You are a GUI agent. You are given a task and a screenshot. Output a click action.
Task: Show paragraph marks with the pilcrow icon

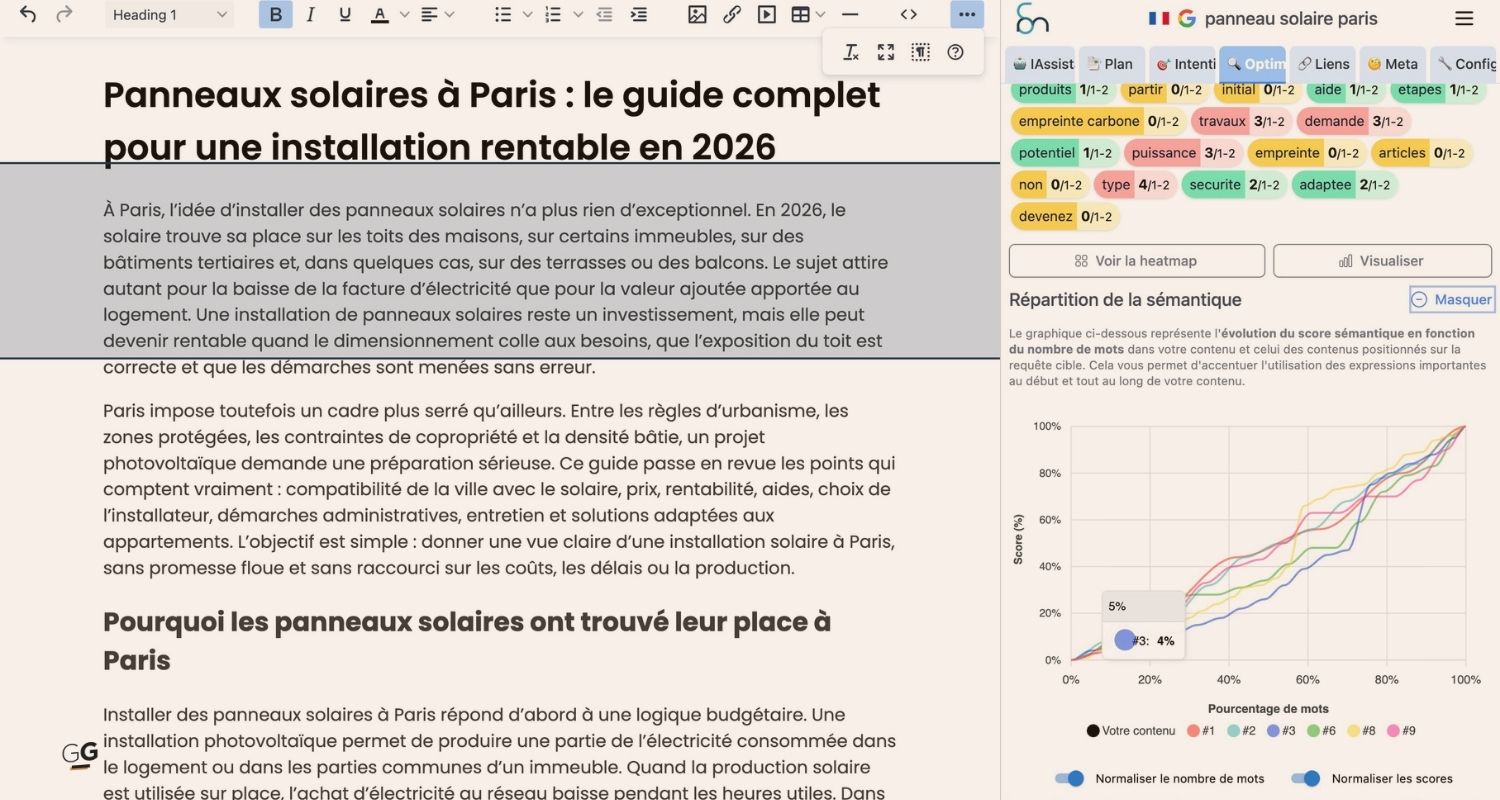[x=920, y=52]
